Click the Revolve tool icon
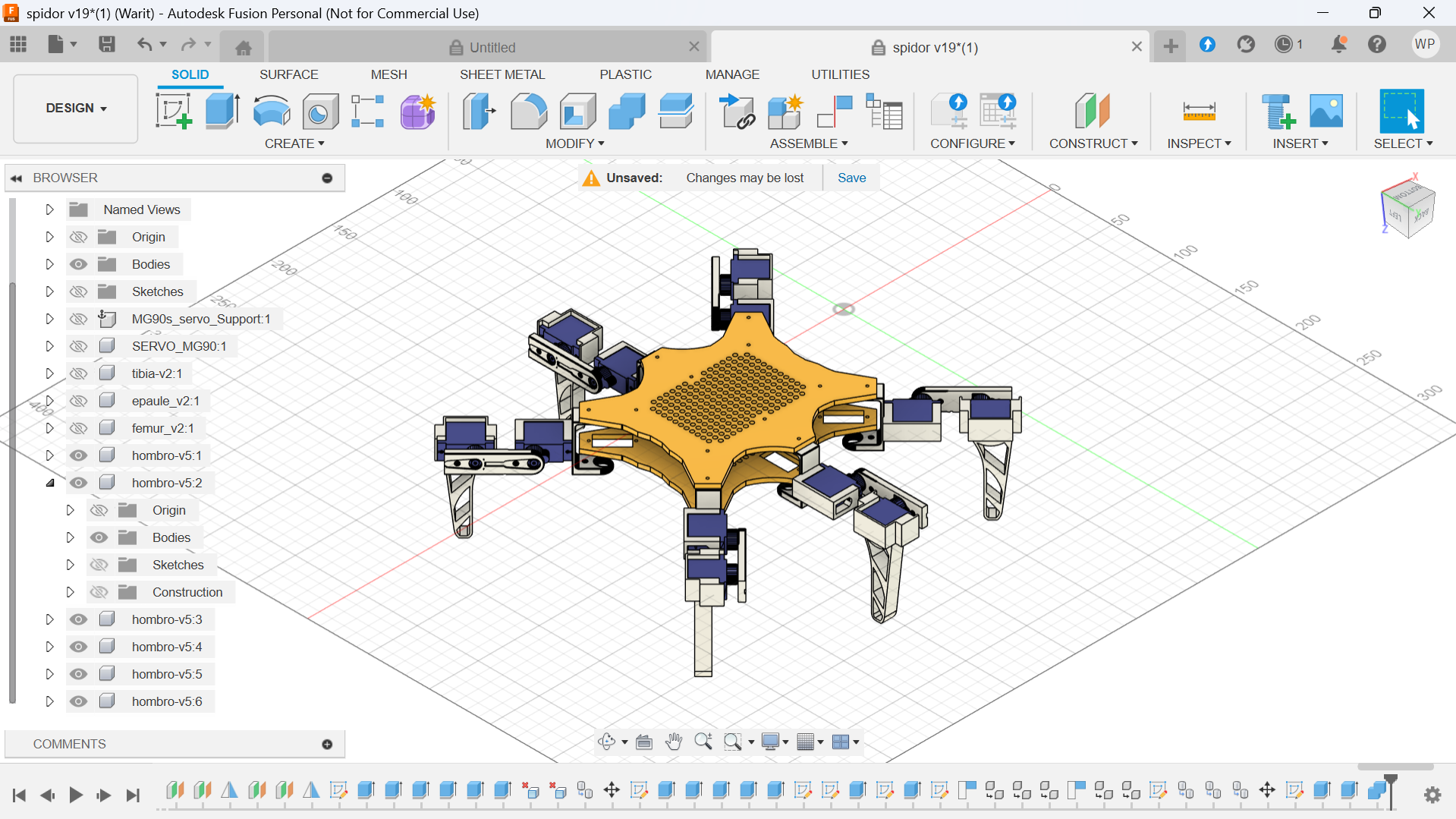 click(x=271, y=112)
